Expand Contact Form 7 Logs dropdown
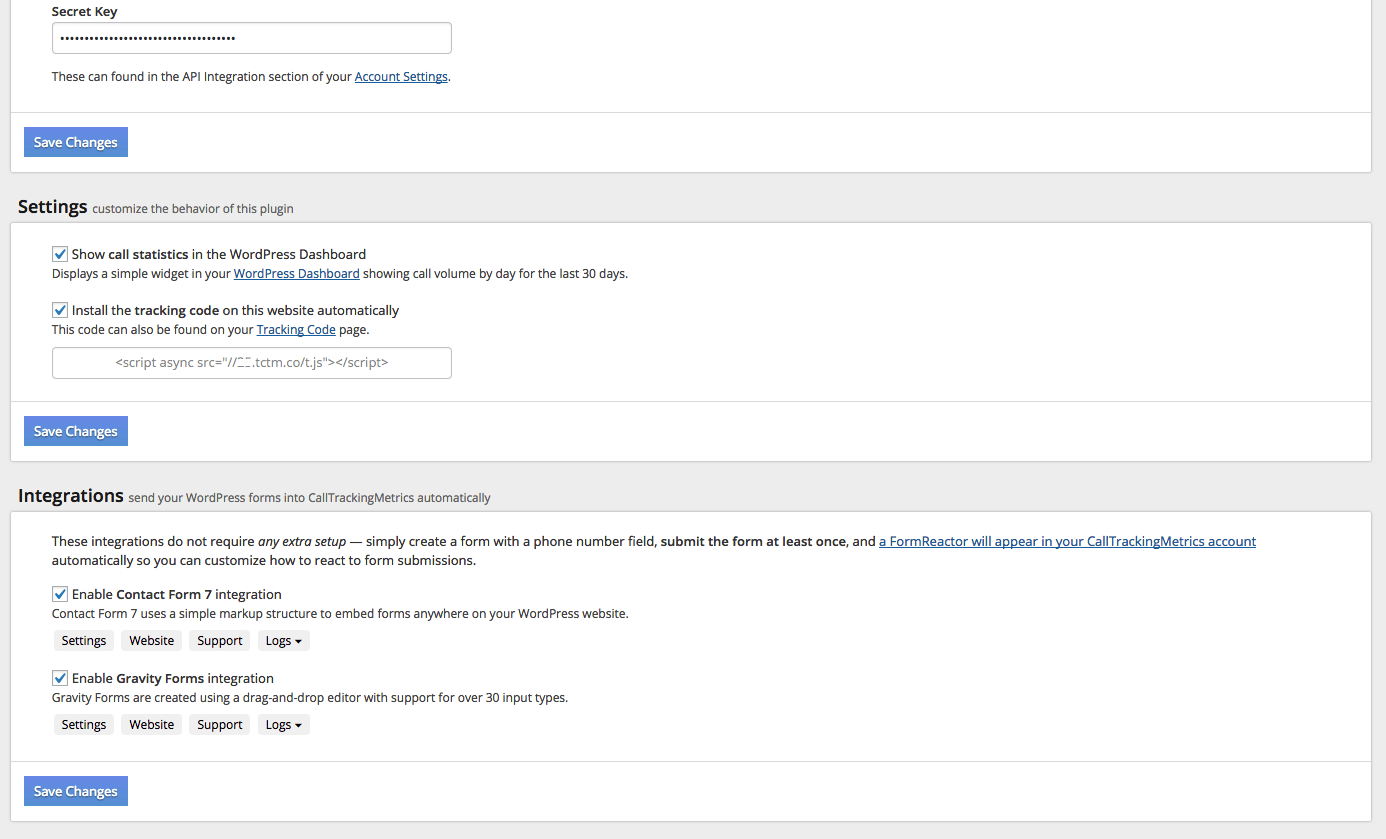The height and width of the screenshot is (839, 1386). (x=284, y=640)
